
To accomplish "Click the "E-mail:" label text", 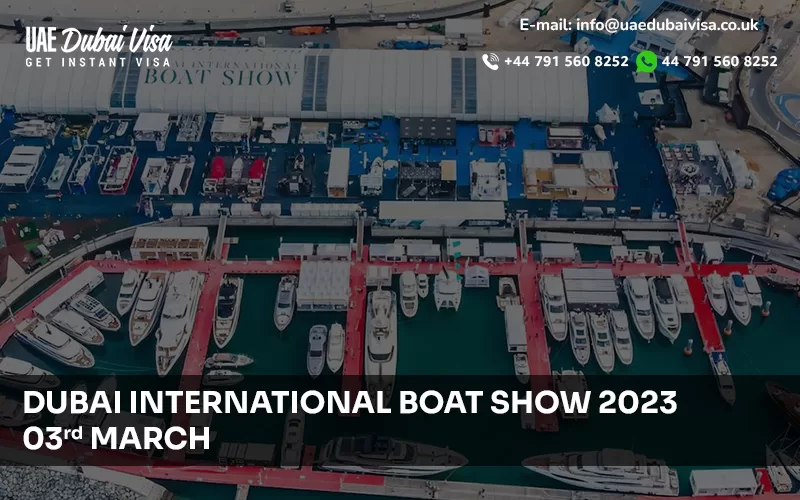I will [x=545, y=25].
